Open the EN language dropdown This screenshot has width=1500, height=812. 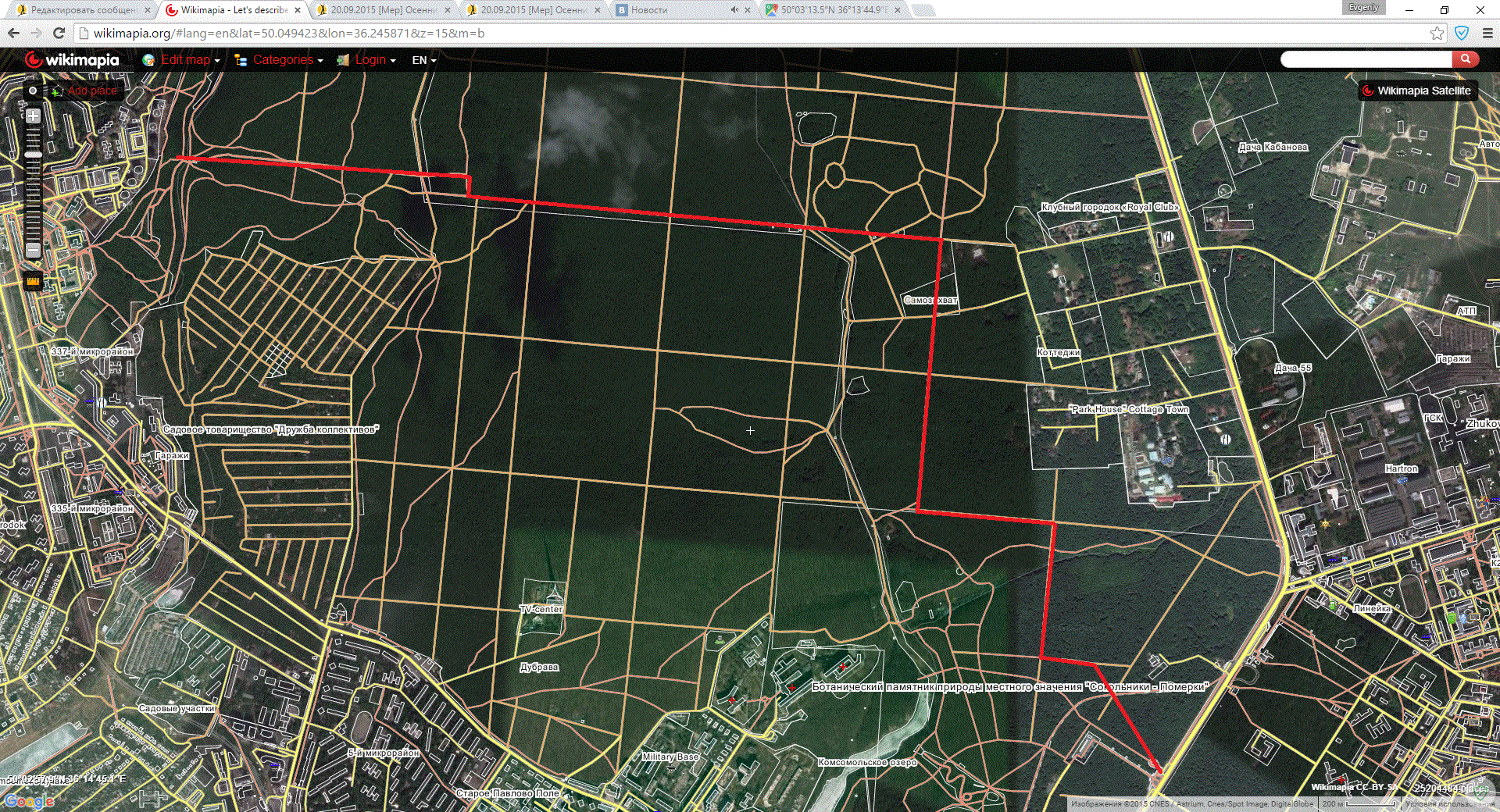point(423,60)
